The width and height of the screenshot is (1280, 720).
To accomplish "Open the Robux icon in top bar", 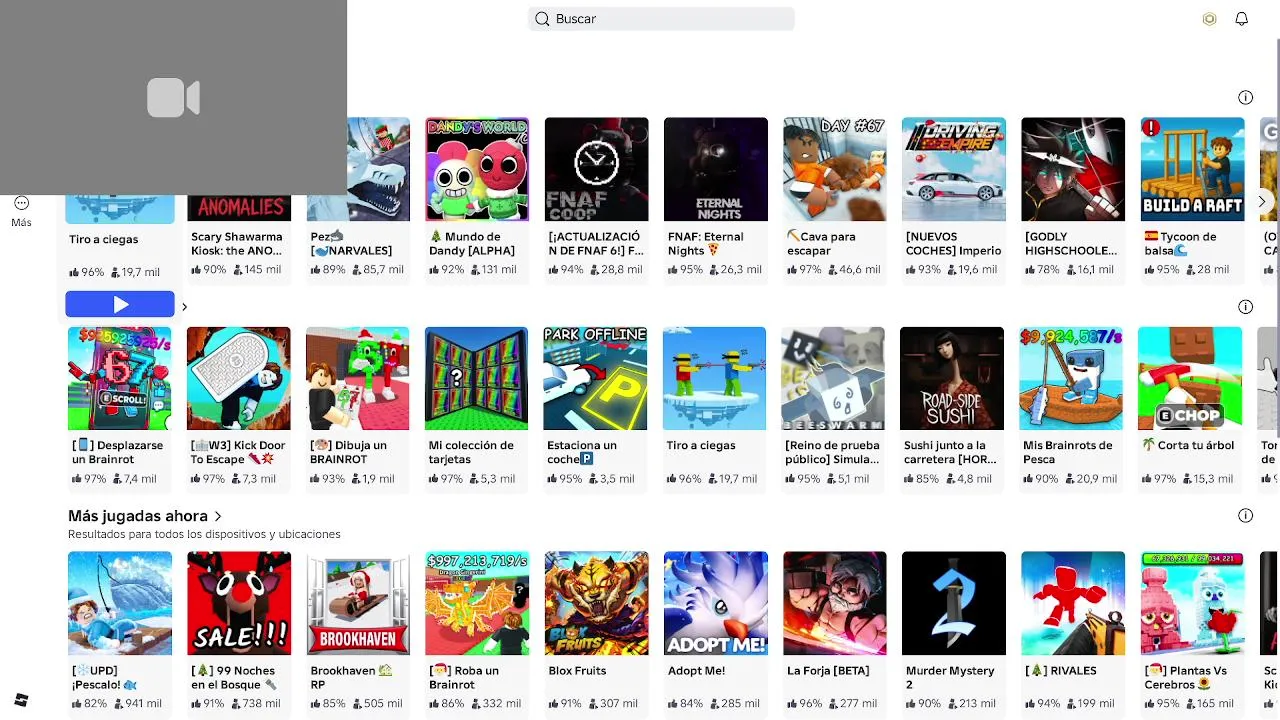I will 1209,19.
